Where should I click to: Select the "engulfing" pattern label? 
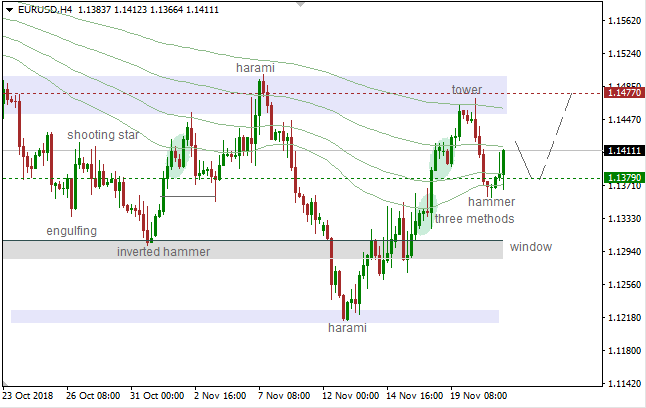pyautogui.click(x=71, y=231)
